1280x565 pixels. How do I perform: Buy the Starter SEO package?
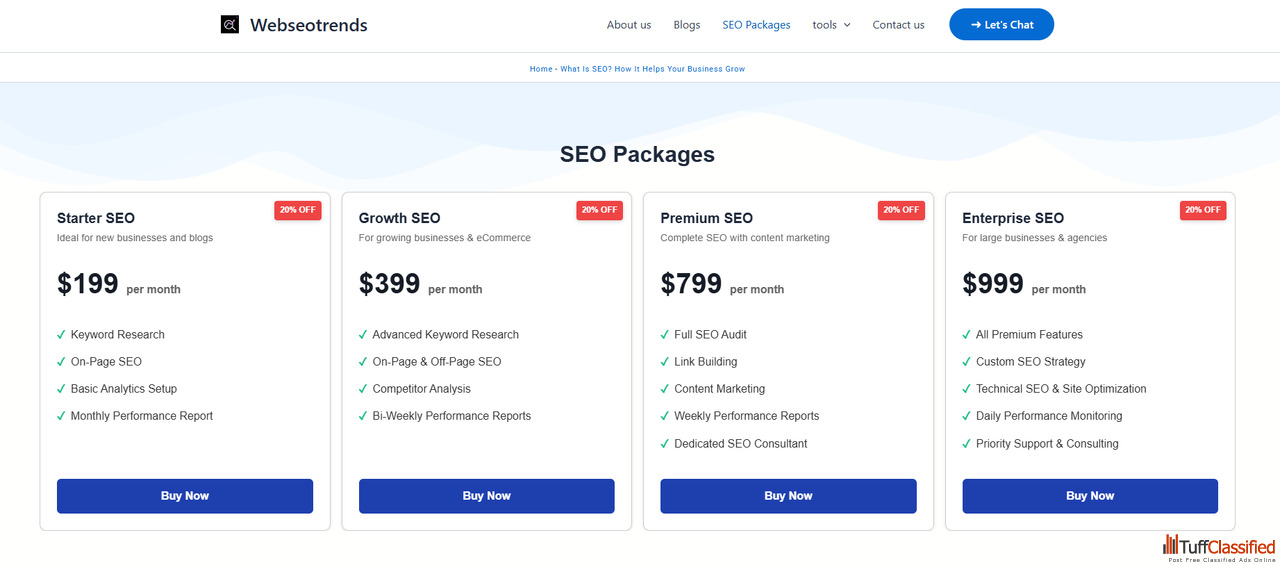pos(185,496)
